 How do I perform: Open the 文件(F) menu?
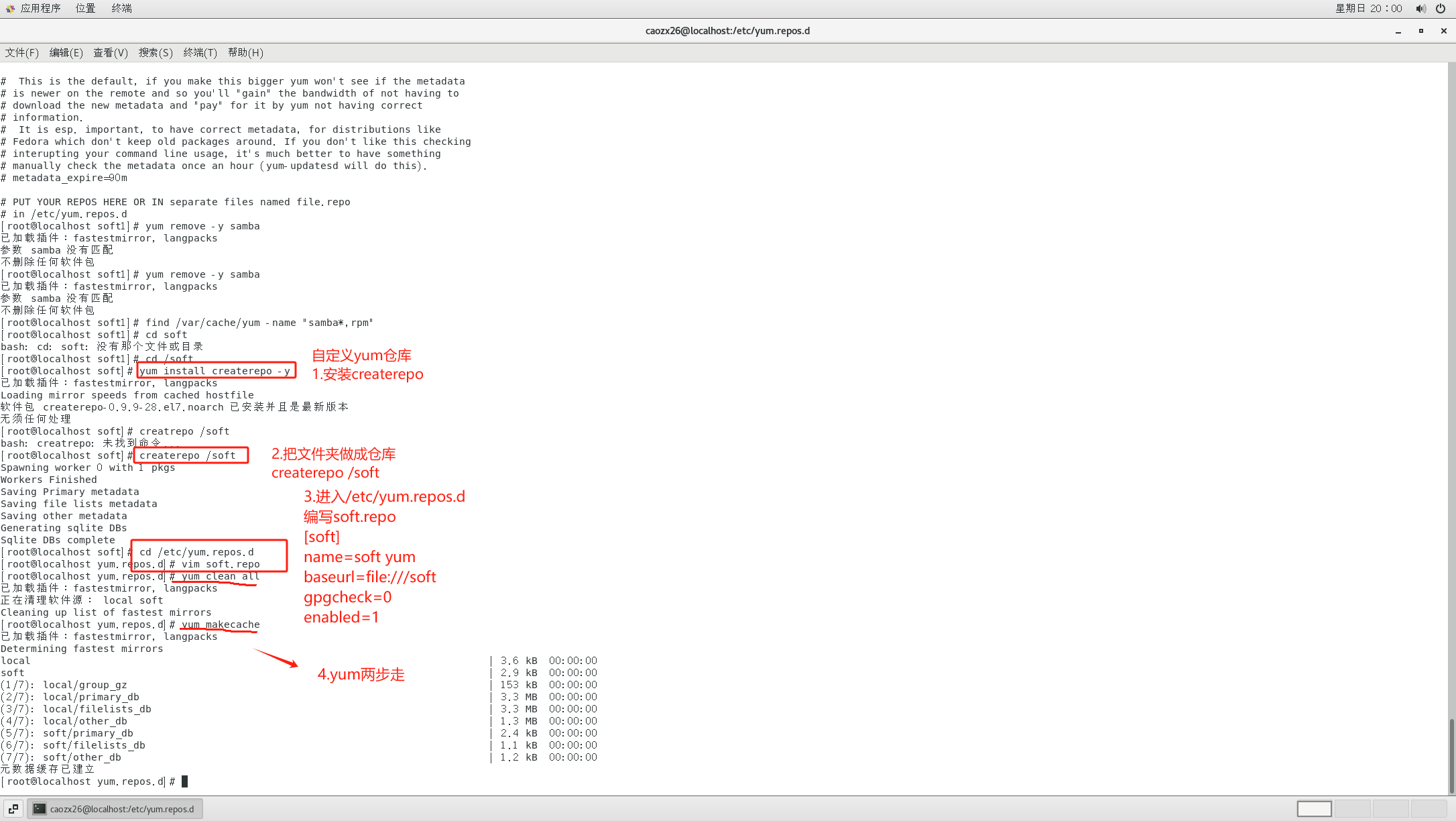tap(21, 52)
